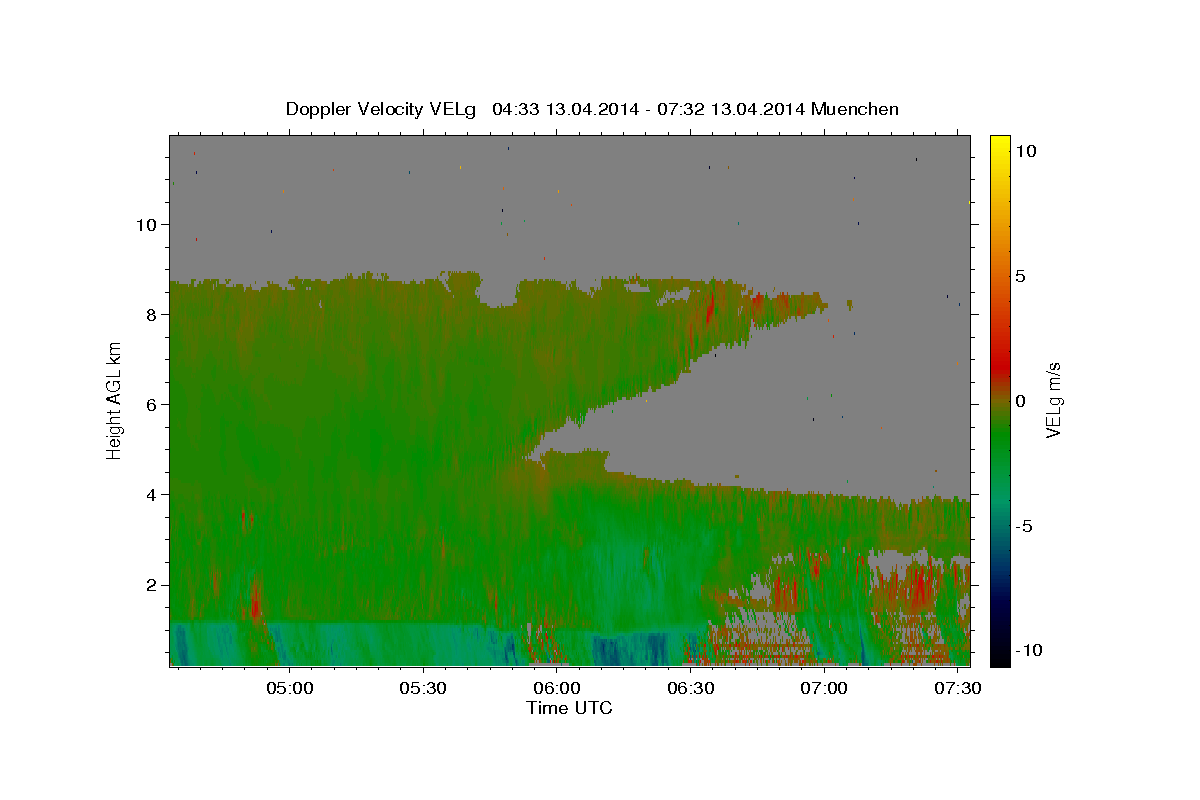Click the 'Muenchen' location text in title

(x=856, y=109)
